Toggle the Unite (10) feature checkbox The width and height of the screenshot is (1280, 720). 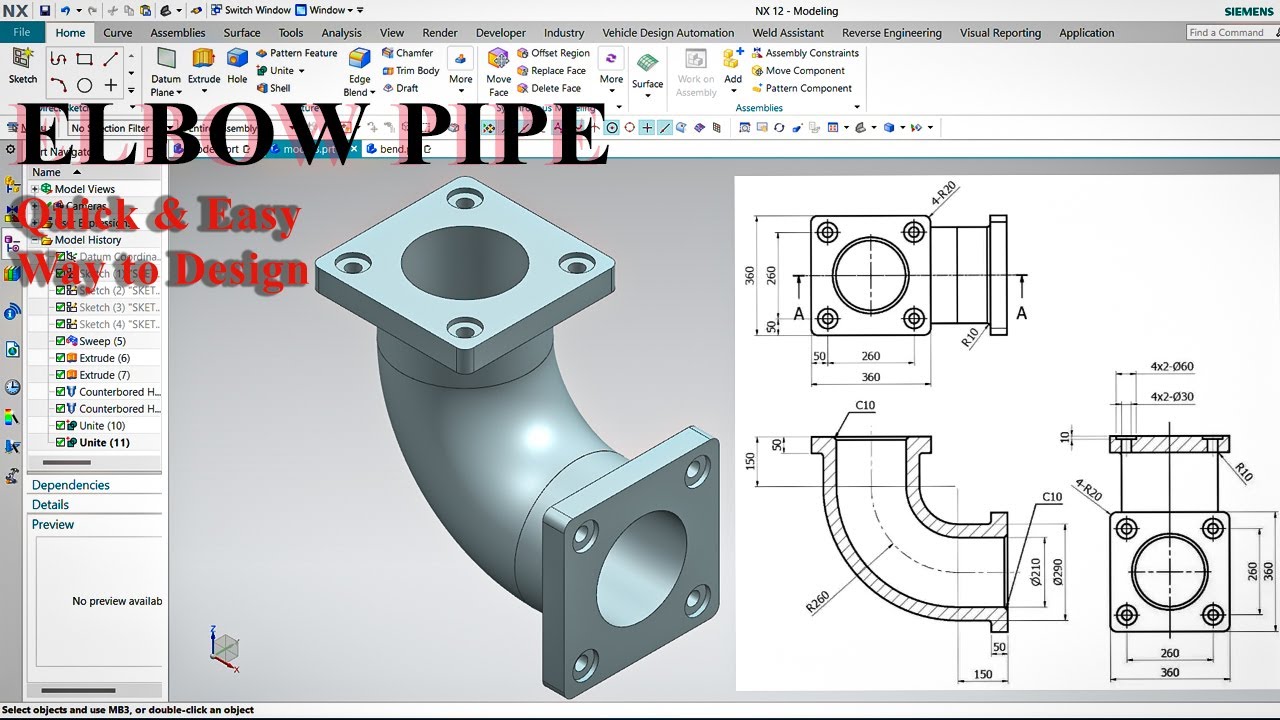coord(61,426)
